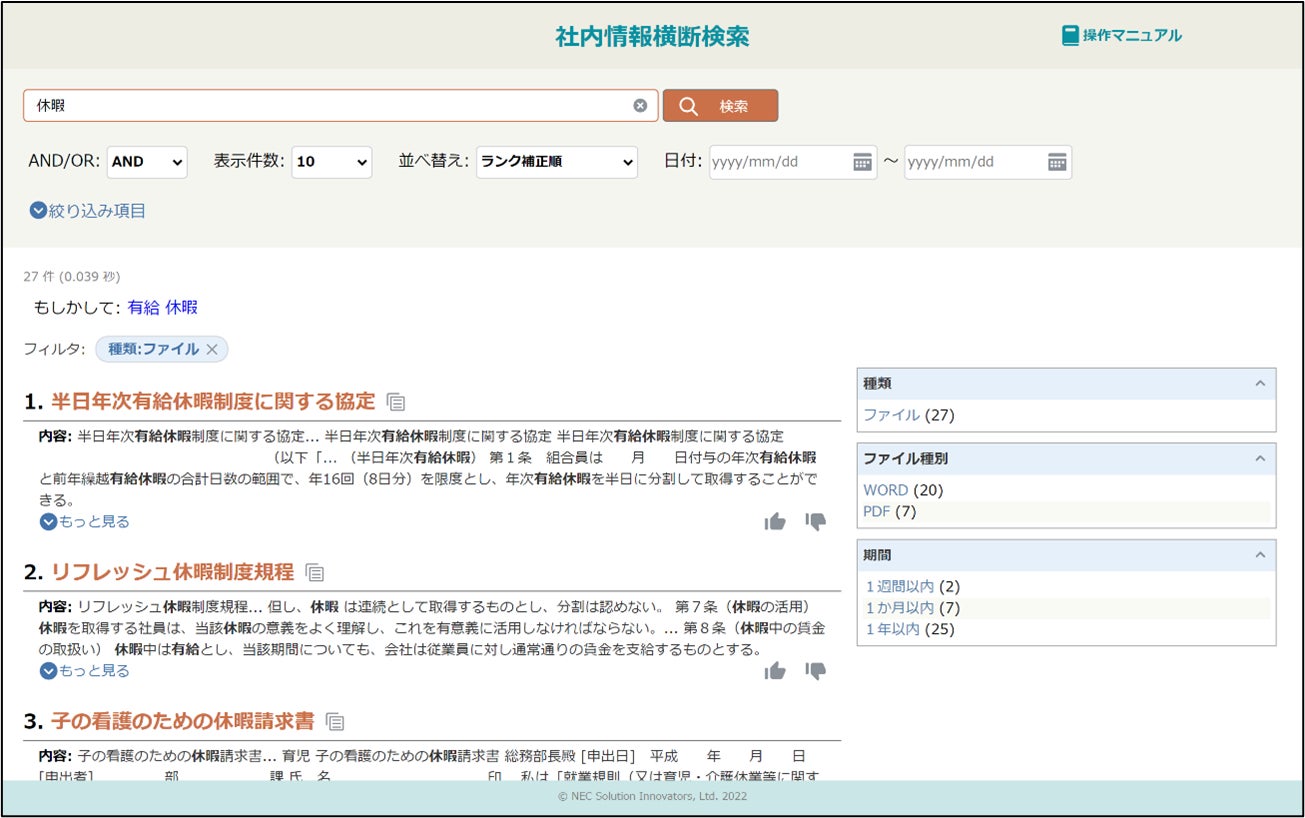This screenshot has height=818, width=1305.
Task: Click the 検索 search button
Action: click(x=720, y=106)
